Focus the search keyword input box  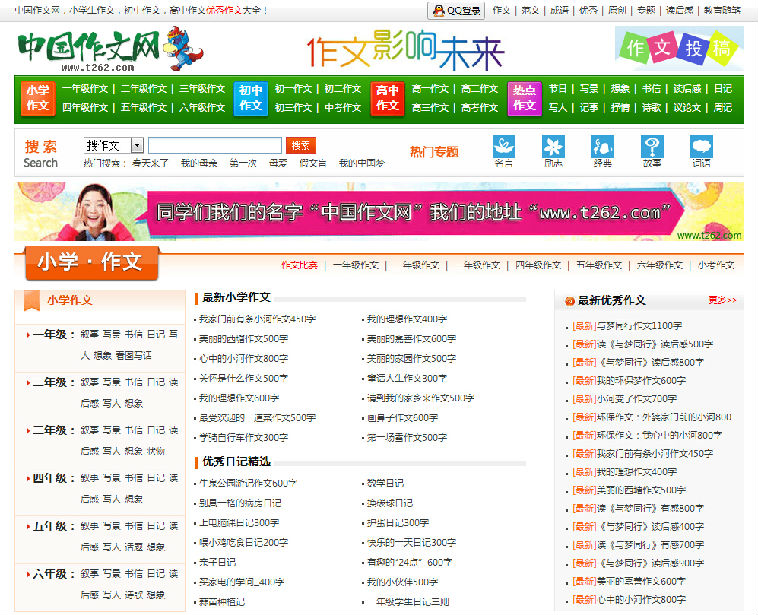pyautogui.click(x=215, y=146)
